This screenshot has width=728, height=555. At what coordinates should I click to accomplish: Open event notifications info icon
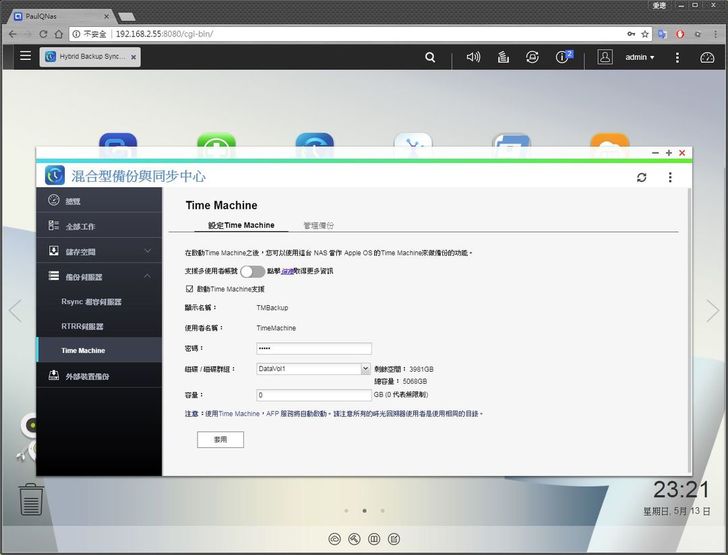click(x=563, y=58)
